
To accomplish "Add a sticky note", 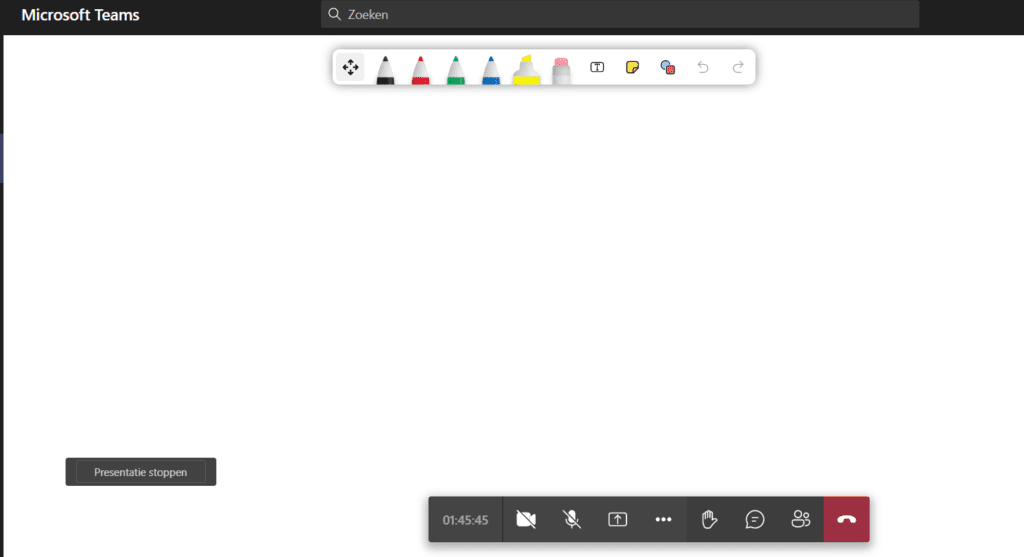I will pyautogui.click(x=632, y=67).
